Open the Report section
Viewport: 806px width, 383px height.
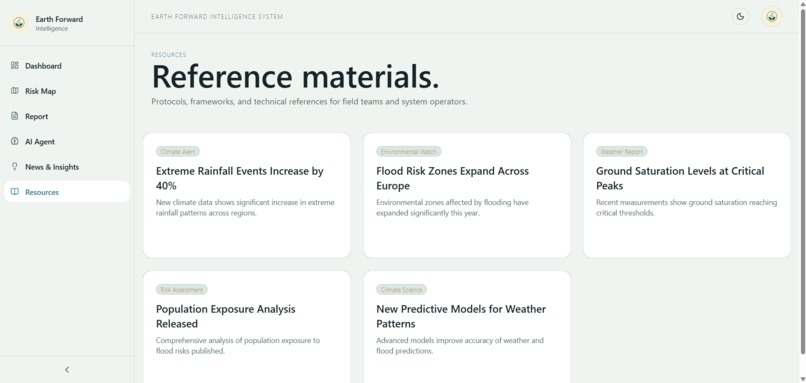(67, 116)
